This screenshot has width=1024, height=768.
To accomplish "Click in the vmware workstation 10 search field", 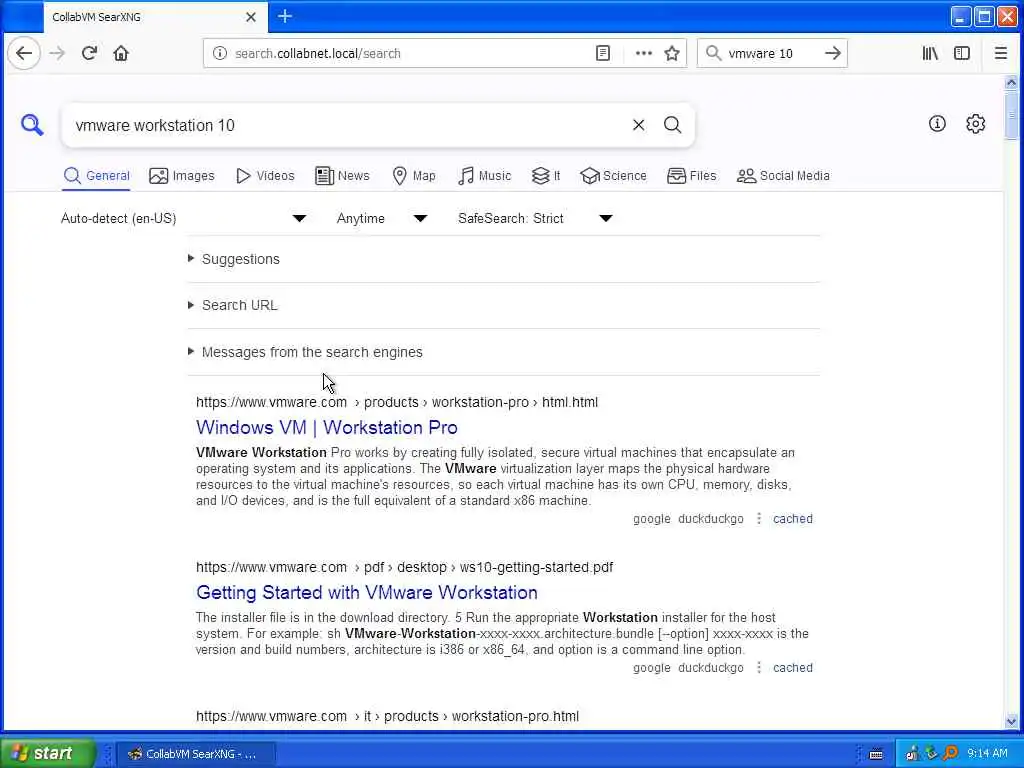I will (x=346, y=125).
